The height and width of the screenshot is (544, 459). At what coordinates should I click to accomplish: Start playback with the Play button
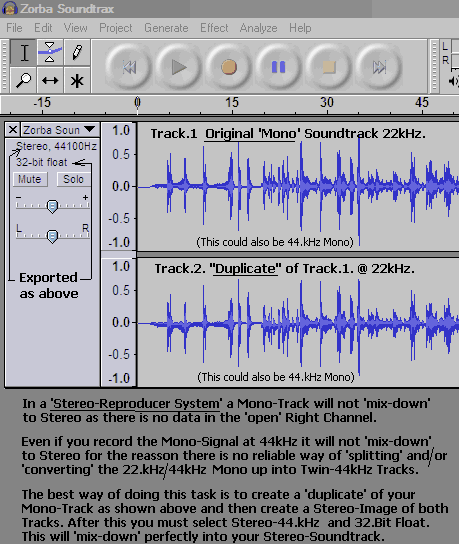coord(179,67)
